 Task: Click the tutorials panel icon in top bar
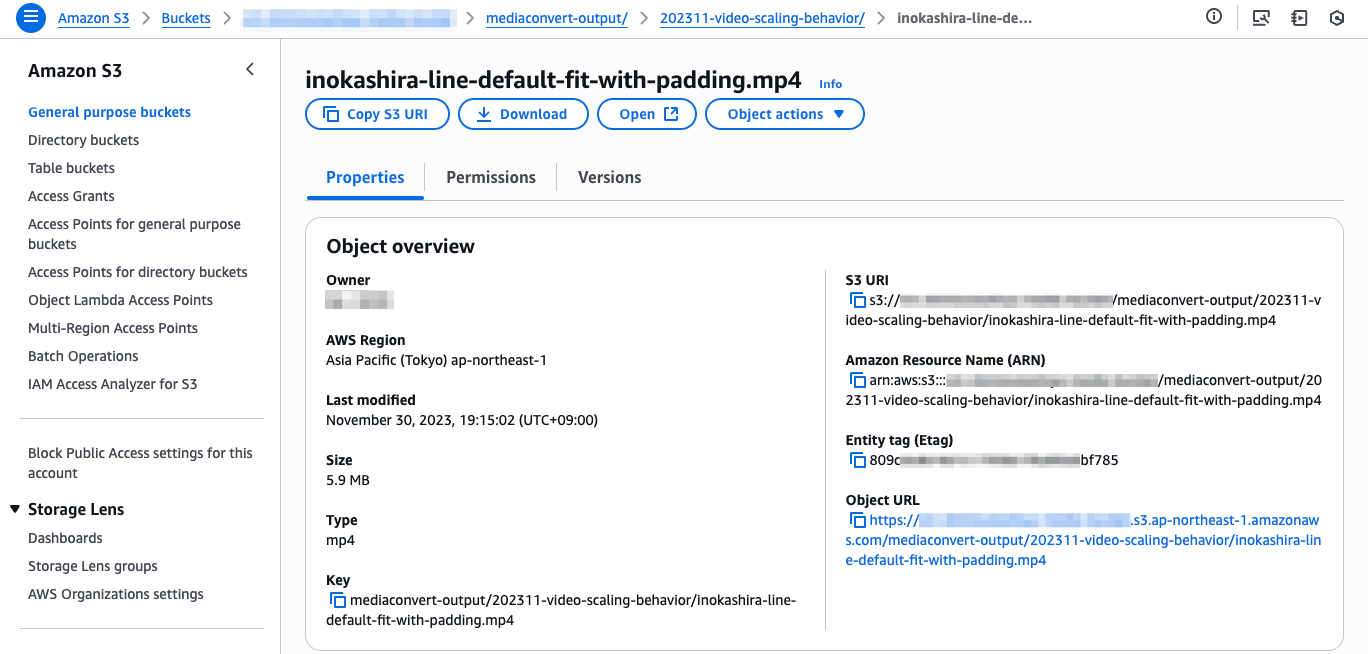(x=1299, y=18)
